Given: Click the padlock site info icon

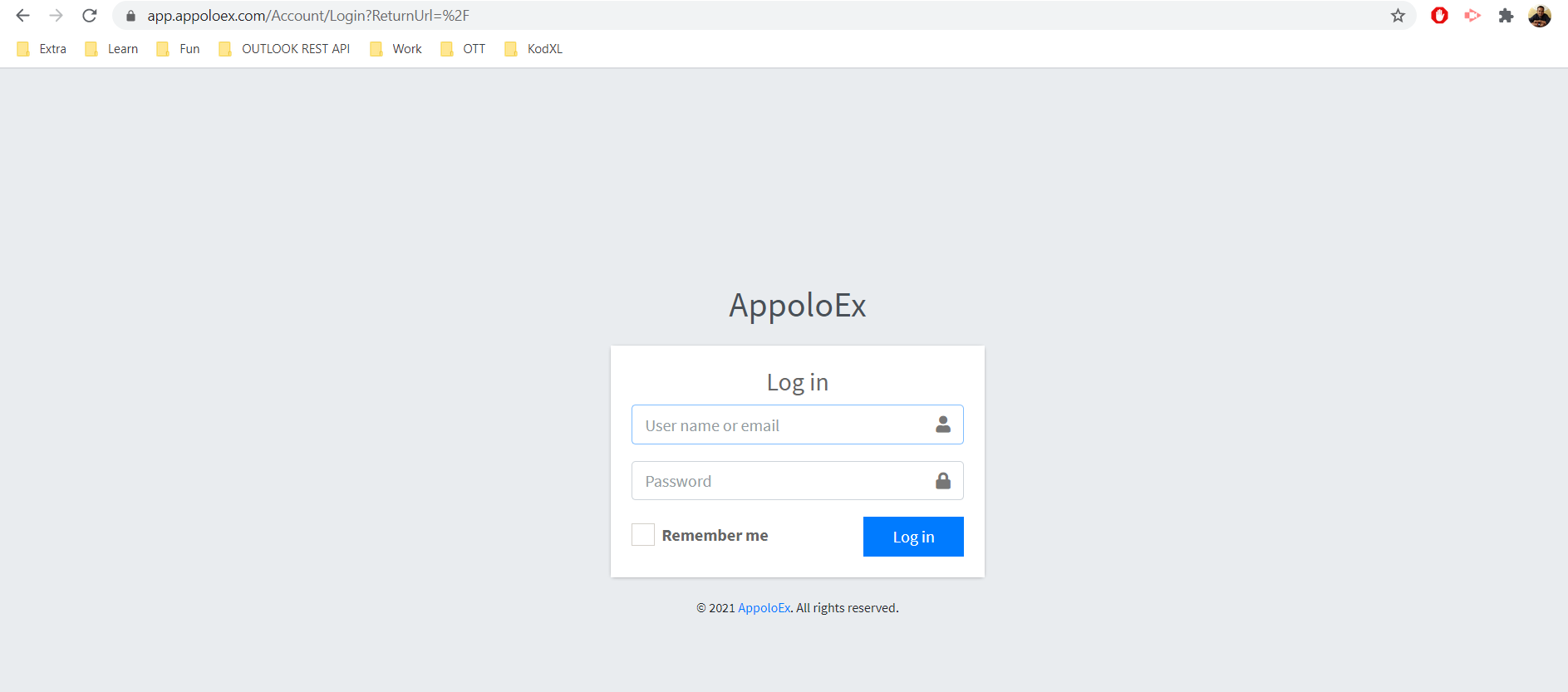Looking at the screenshot, I should [130, 16].
